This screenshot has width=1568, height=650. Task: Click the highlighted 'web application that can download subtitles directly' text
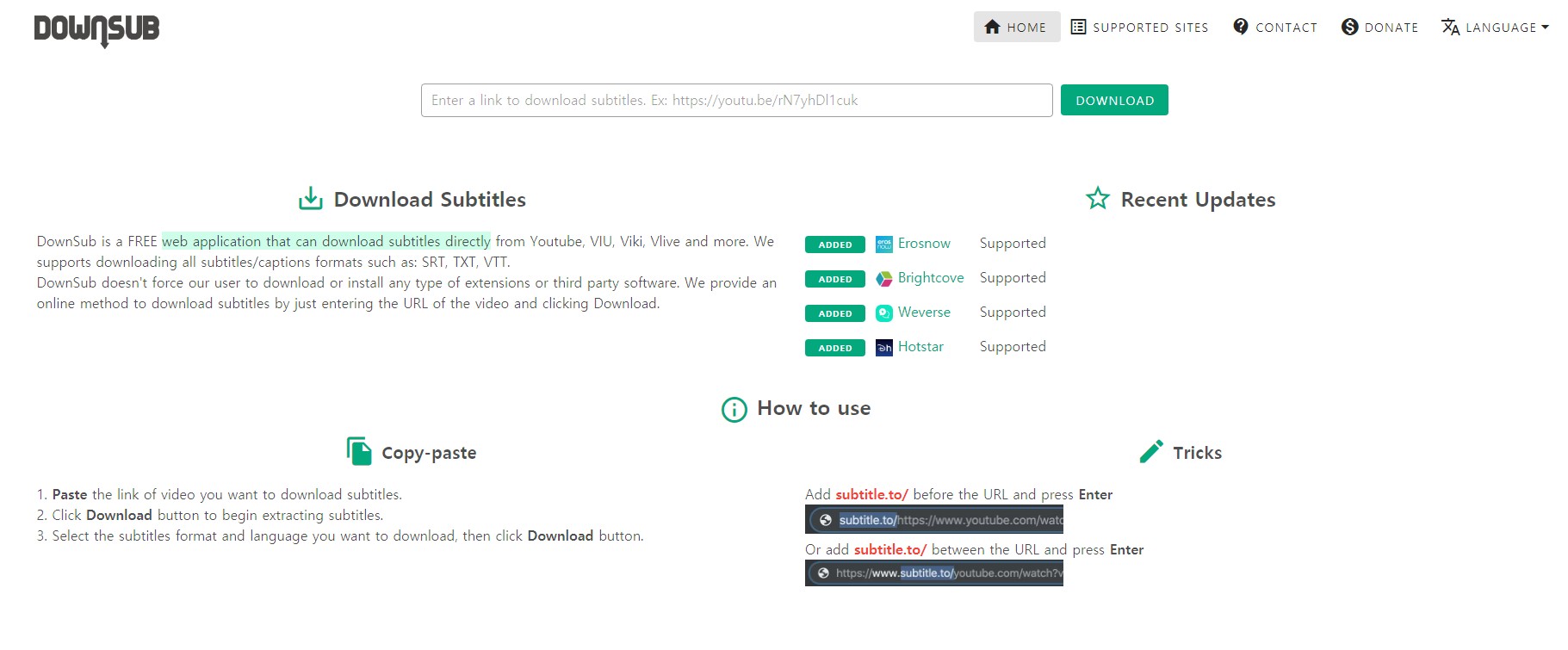coord(326,241)
